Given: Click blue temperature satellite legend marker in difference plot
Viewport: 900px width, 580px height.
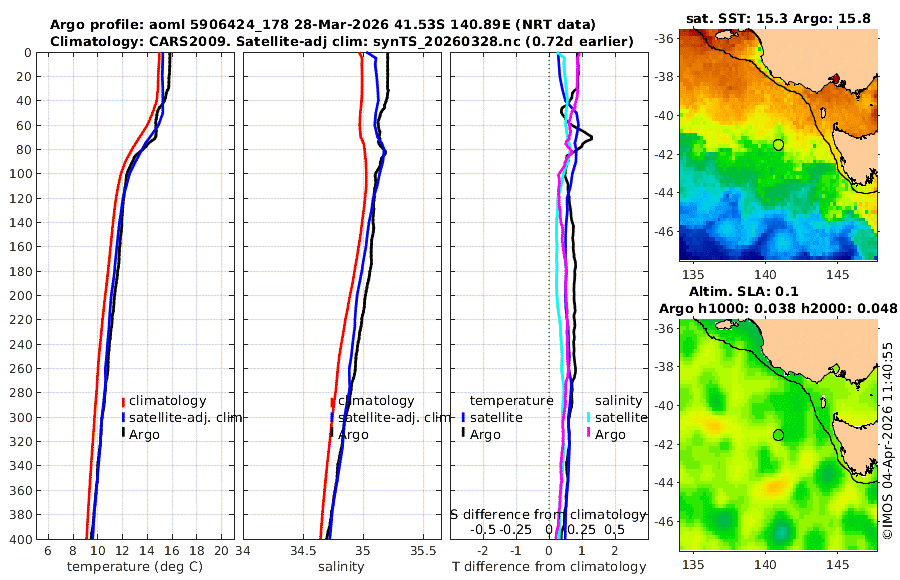Looking at the screenshot, I should pos(463,417).
